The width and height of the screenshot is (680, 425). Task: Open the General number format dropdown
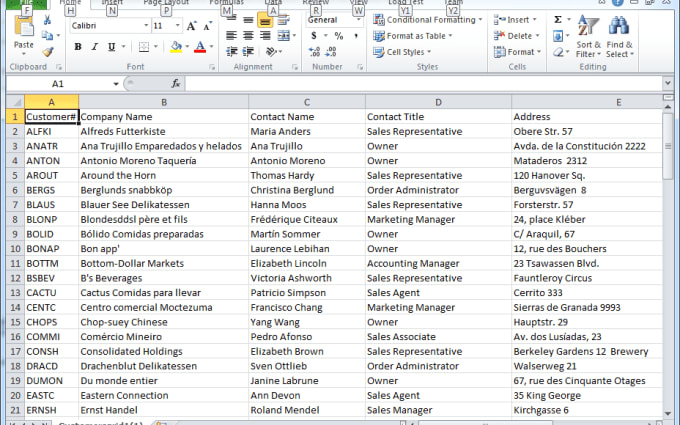359,20
